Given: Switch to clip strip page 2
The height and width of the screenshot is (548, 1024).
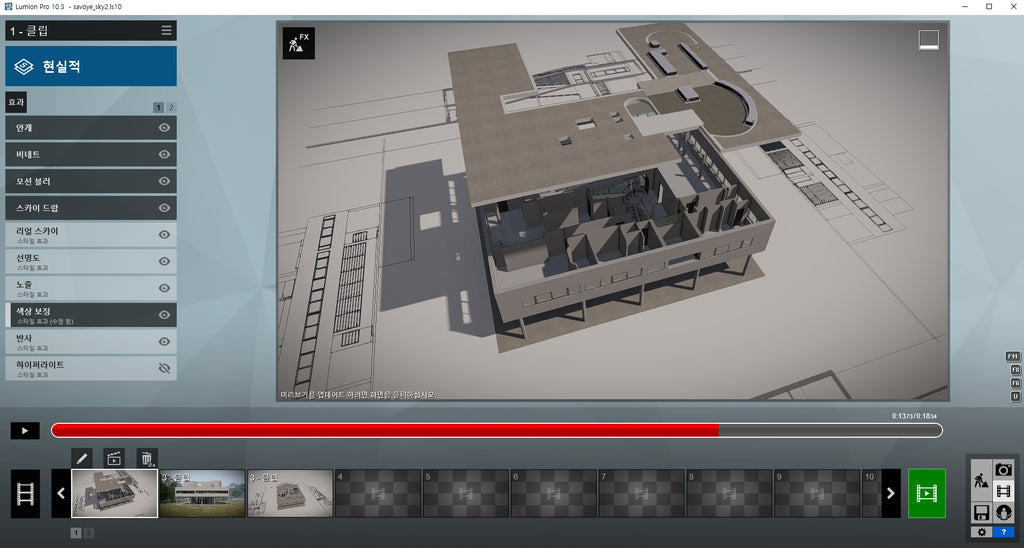Looking at the screenshot, I should 89,533.
